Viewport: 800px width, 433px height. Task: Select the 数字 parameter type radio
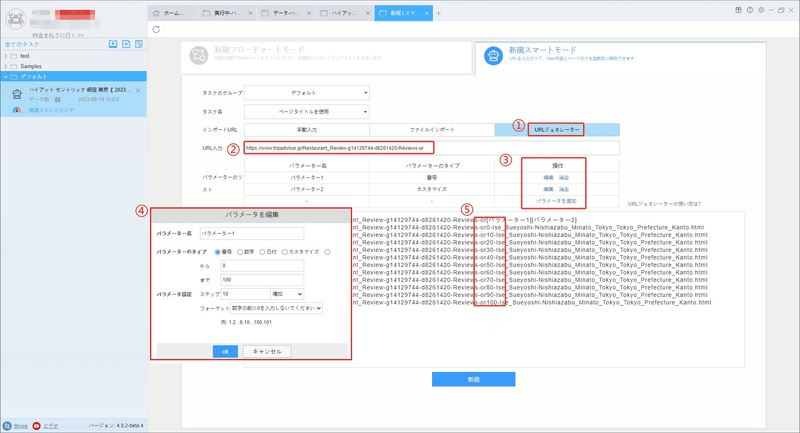(240, 252)
